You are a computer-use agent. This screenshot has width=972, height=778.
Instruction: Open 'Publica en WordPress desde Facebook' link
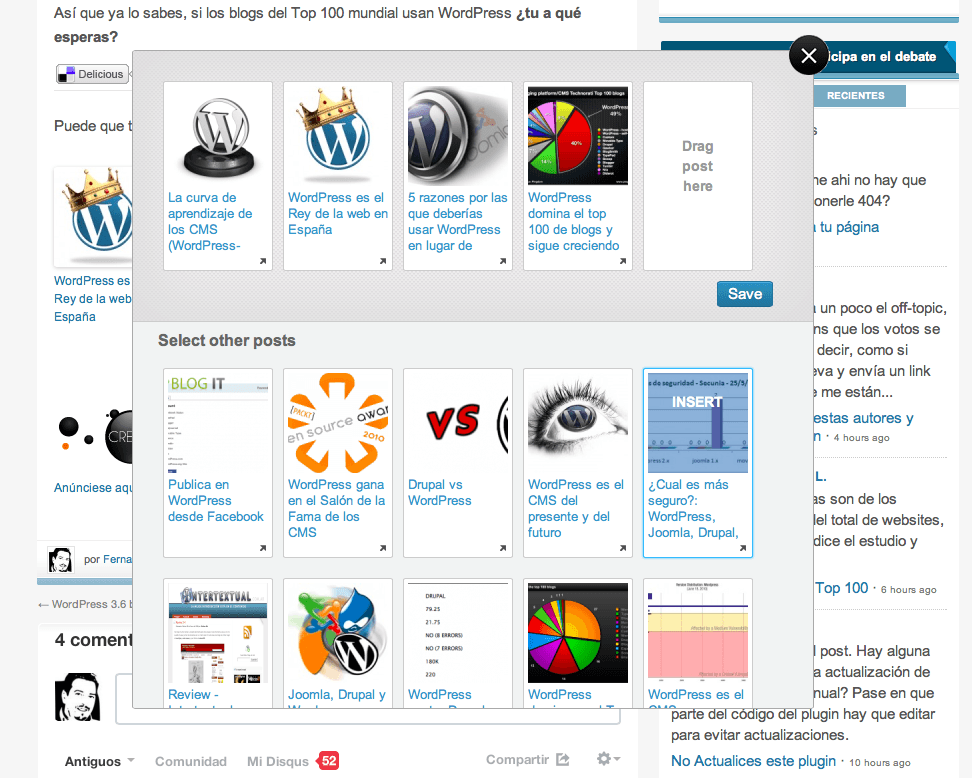[x=216, y=500]
